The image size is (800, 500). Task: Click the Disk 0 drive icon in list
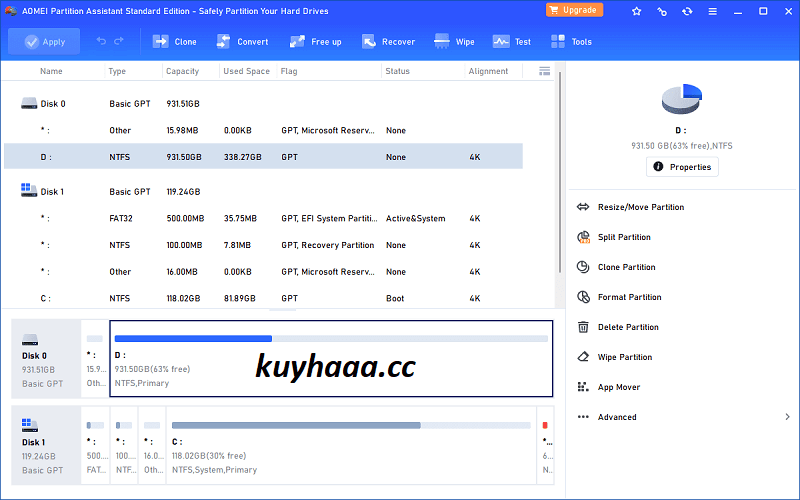coord(29,104)
